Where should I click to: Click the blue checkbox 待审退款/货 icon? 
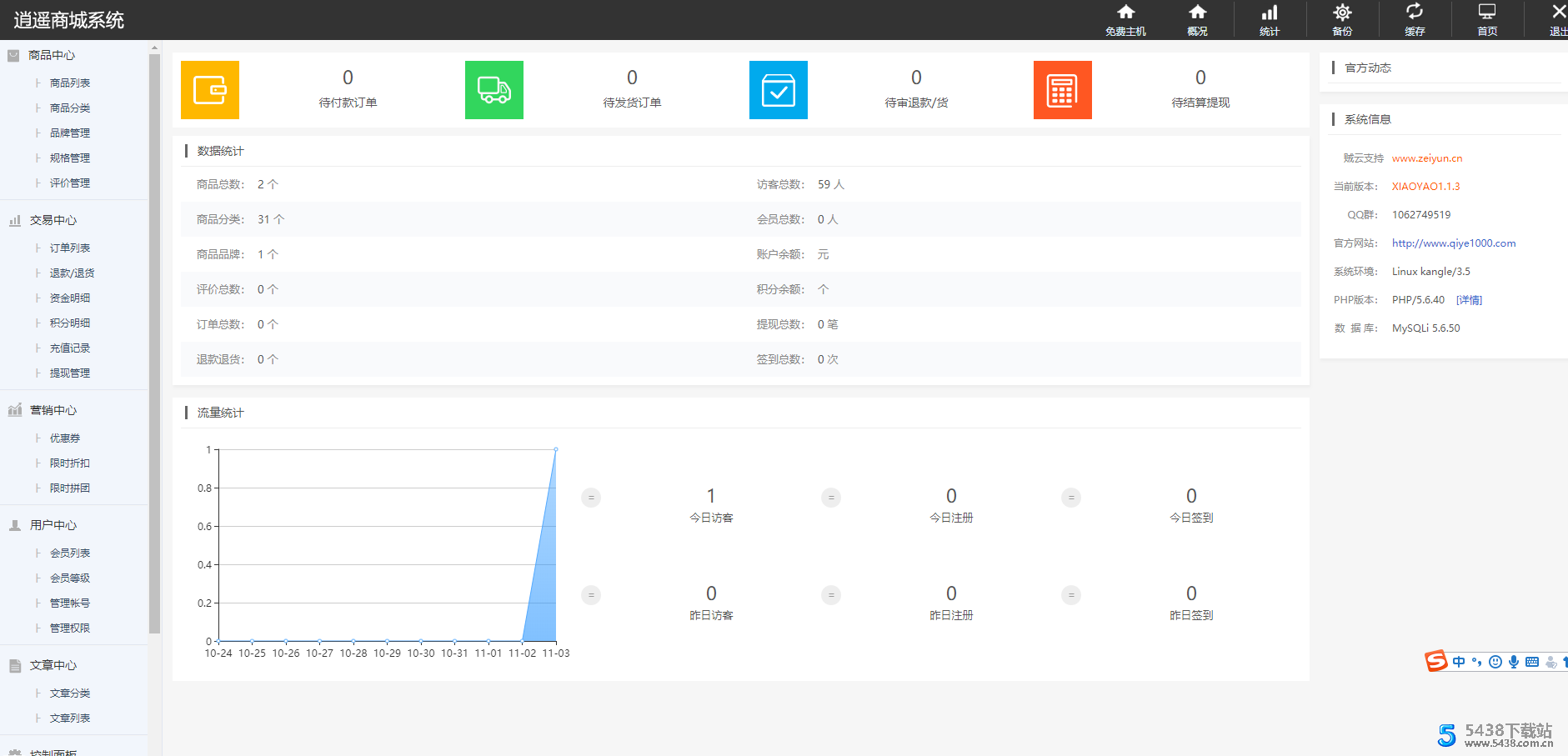coord(779,90)
